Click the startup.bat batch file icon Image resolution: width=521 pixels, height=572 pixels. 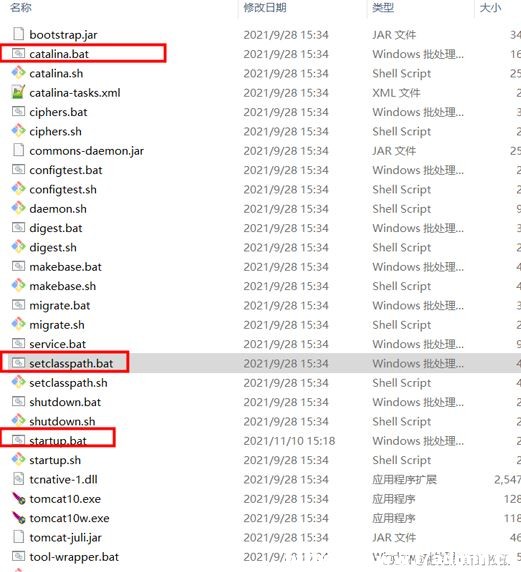18,440
